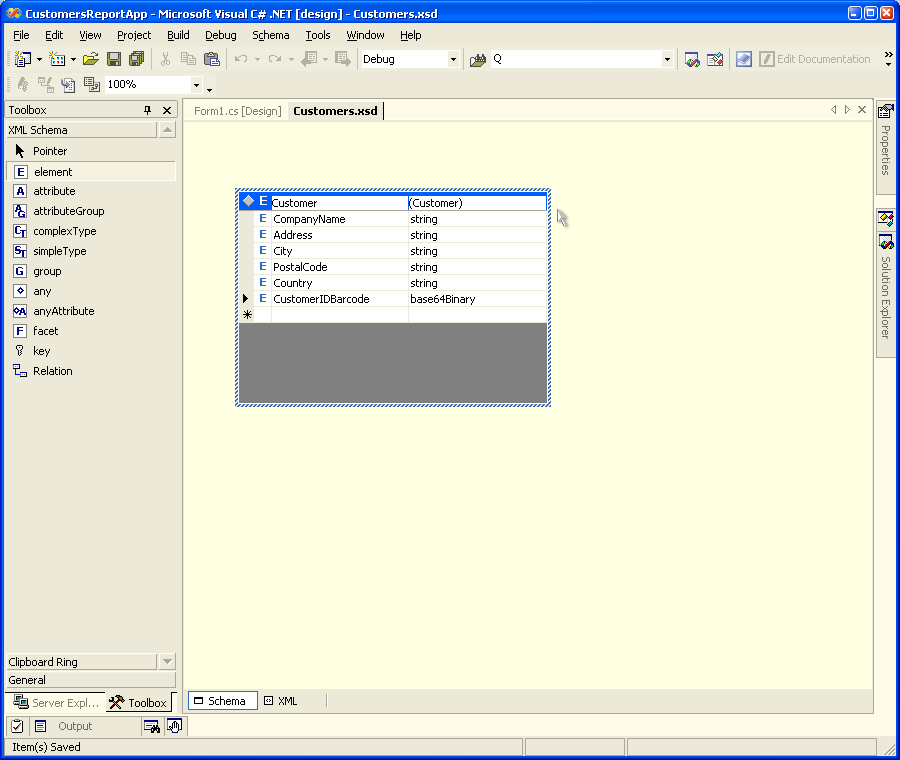Choose the attributeGroup toolbox item
900x760 pixels.
[x=68, y=211]
